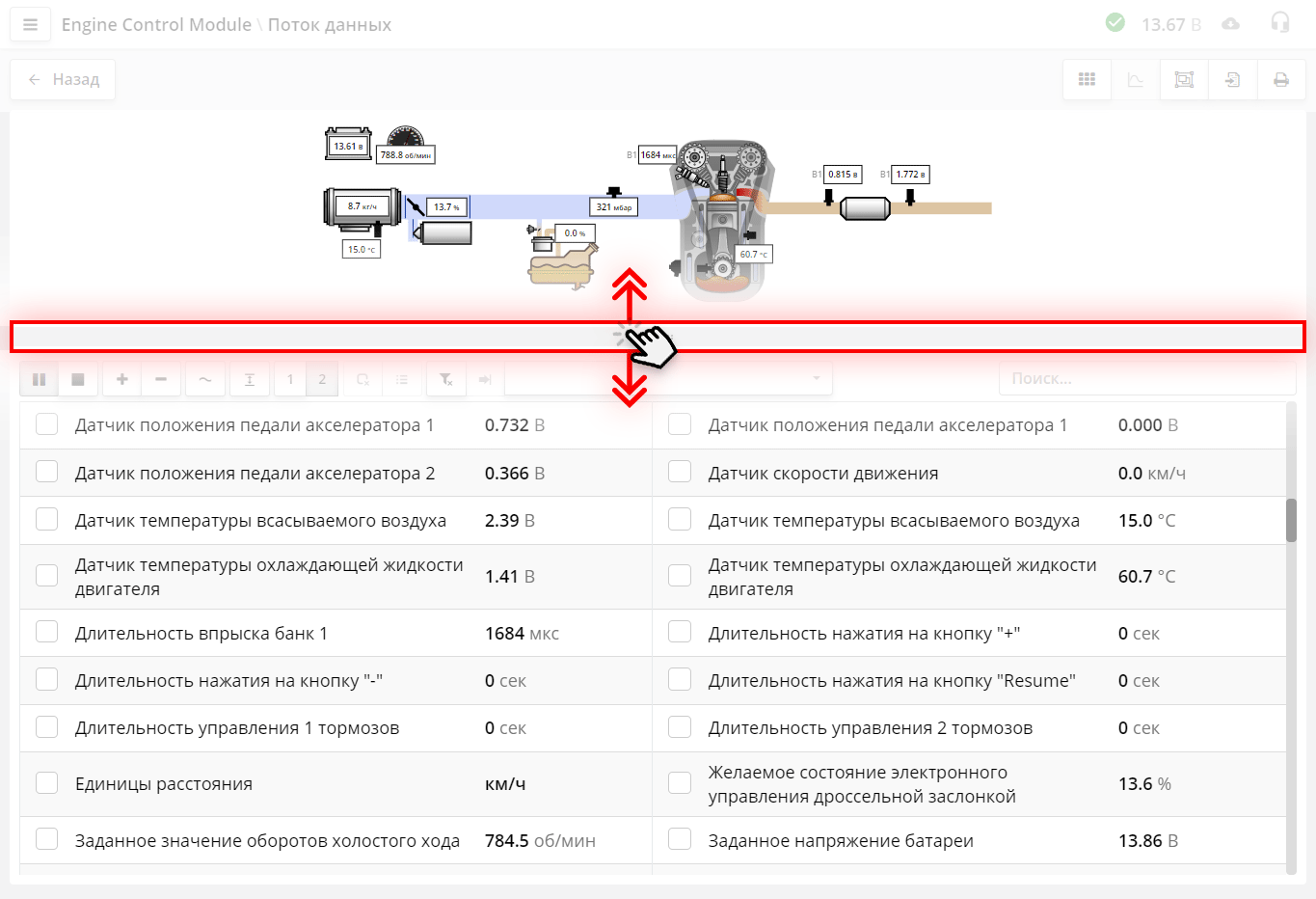Select two column layout '2'

322,380
